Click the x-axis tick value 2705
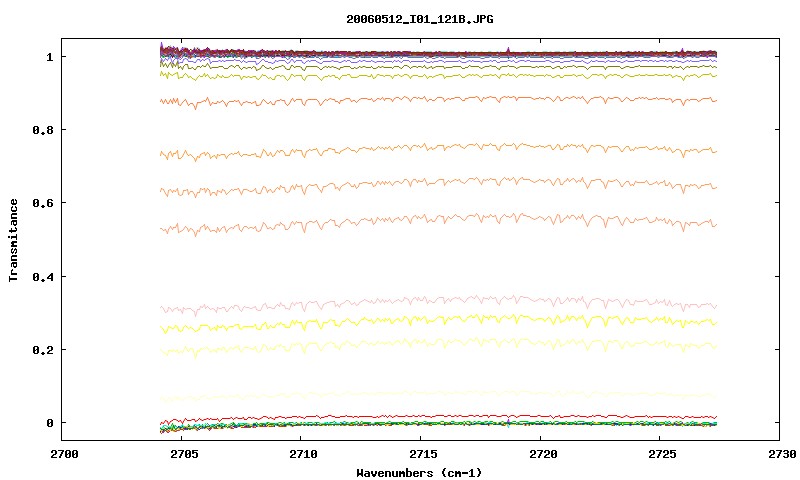Screen dimensions: 800x480 click(182, 454)
